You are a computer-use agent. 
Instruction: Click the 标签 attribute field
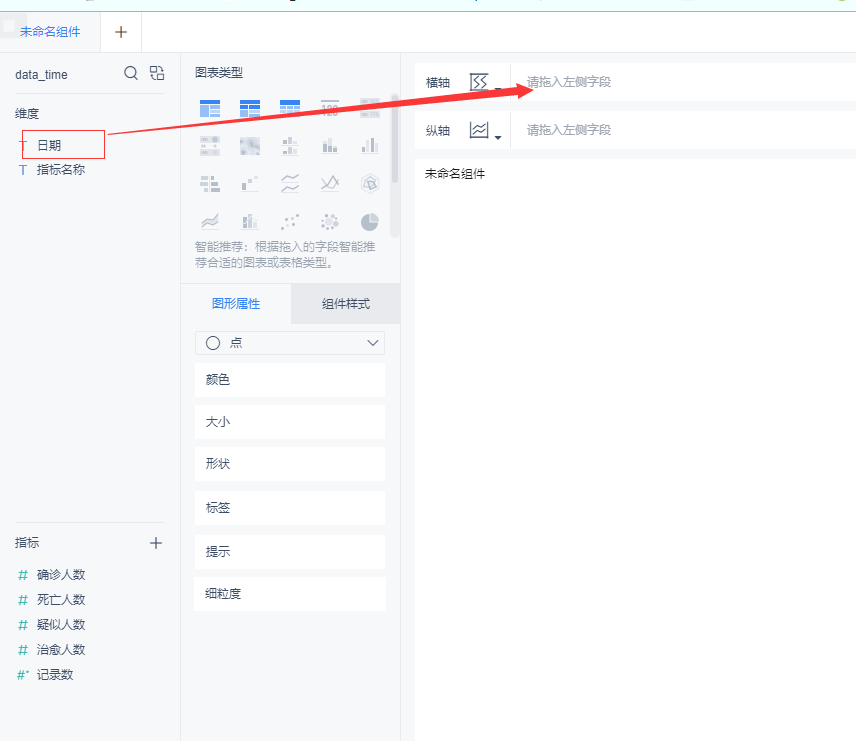click(x=290, y=508)
